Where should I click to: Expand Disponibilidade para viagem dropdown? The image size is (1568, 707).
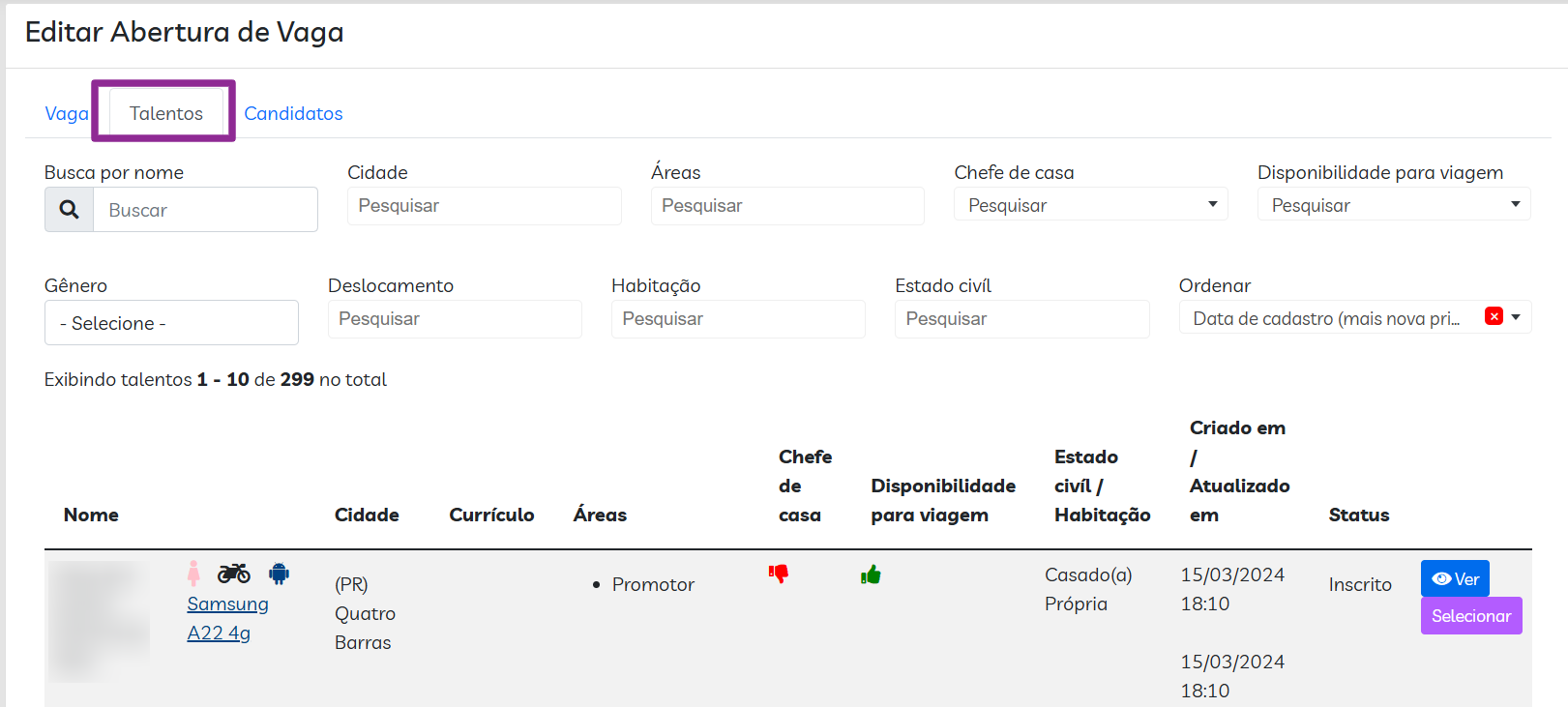coord(1393,205)
